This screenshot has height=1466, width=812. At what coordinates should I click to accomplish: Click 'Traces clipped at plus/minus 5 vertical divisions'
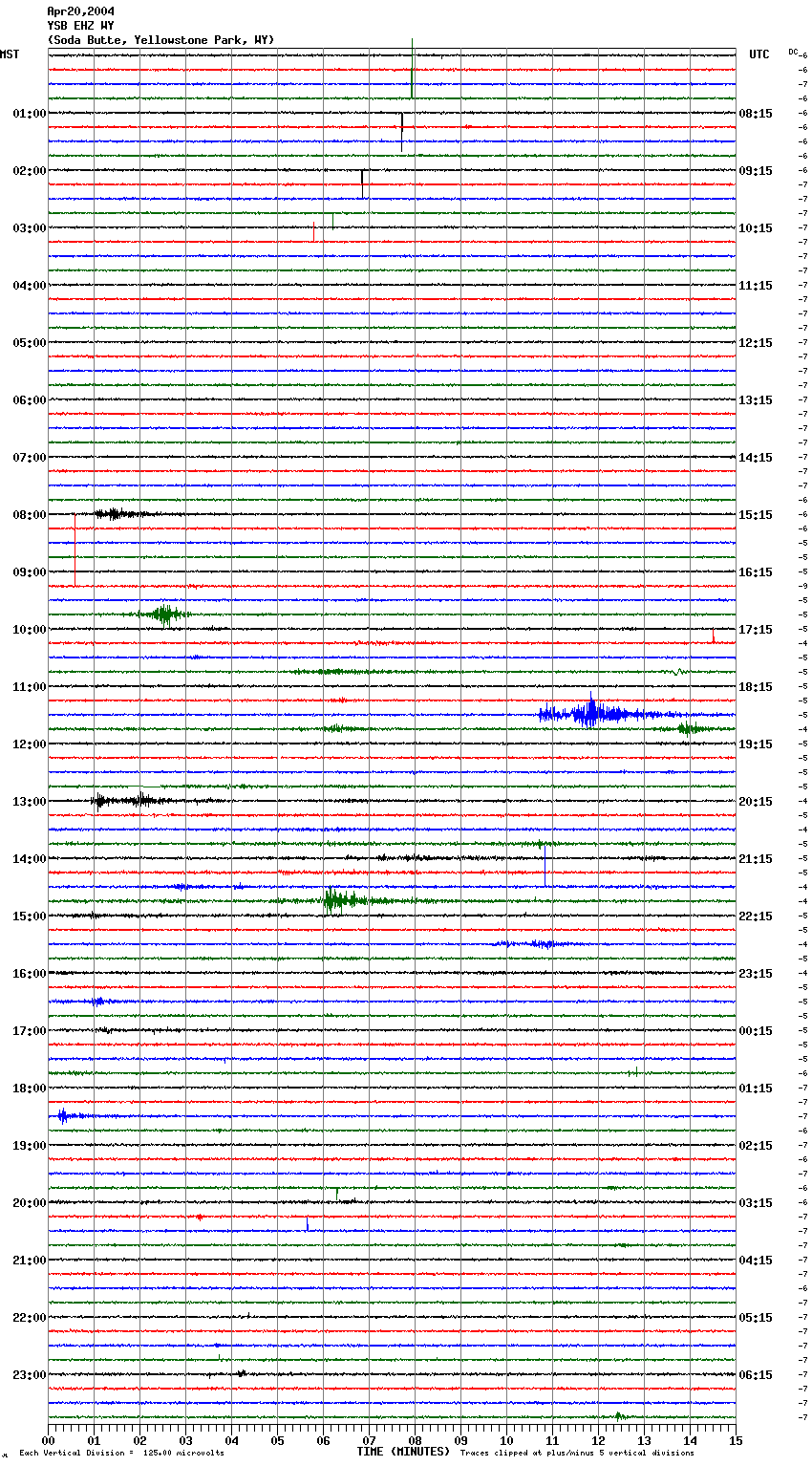coord(577,1453)
